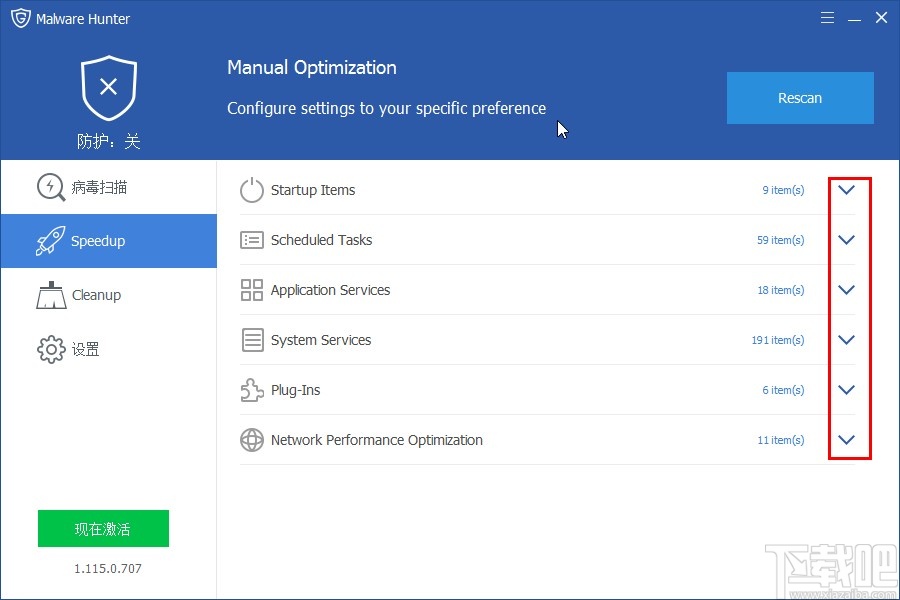
Task: Click the System Services list icon
Action: click(251, 340)
